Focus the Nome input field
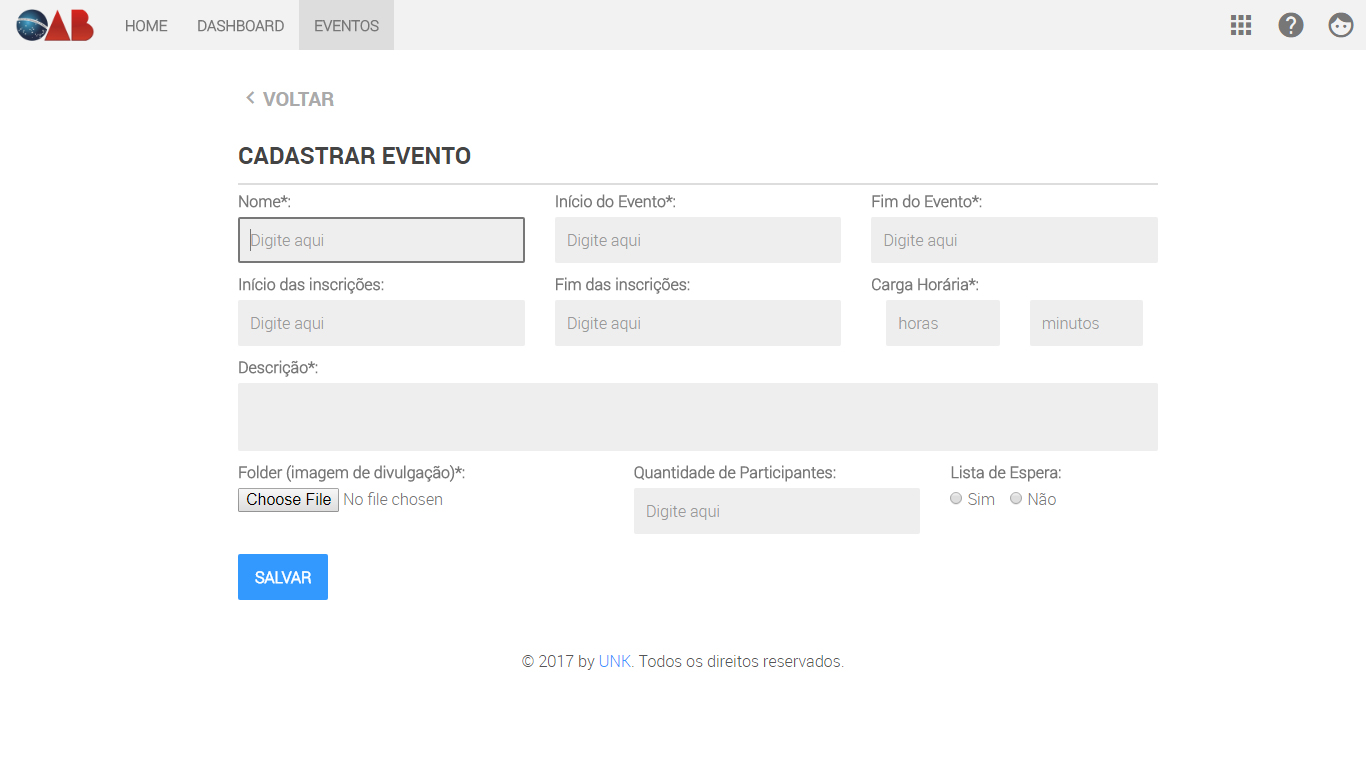This screenshot has width=1366, height=768. coord(381,240)
